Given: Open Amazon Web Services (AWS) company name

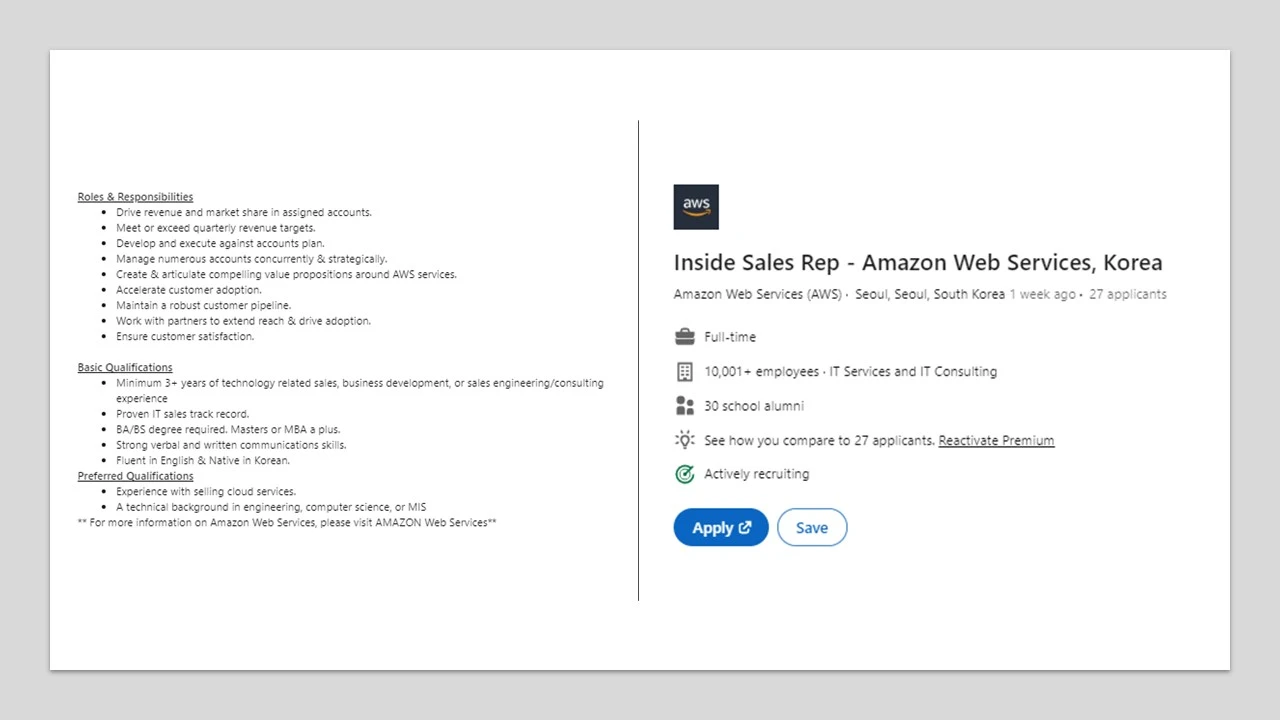Looking at the screenshot, I should tap(757, 294).
